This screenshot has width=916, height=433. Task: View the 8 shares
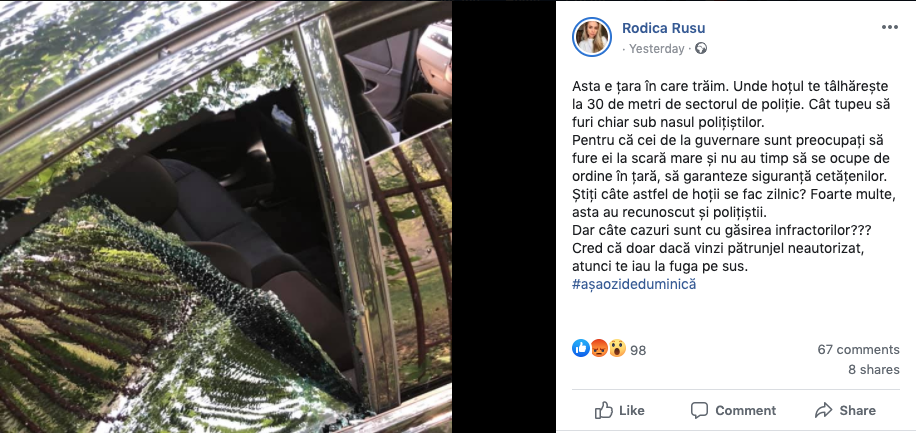coord(874,370)
